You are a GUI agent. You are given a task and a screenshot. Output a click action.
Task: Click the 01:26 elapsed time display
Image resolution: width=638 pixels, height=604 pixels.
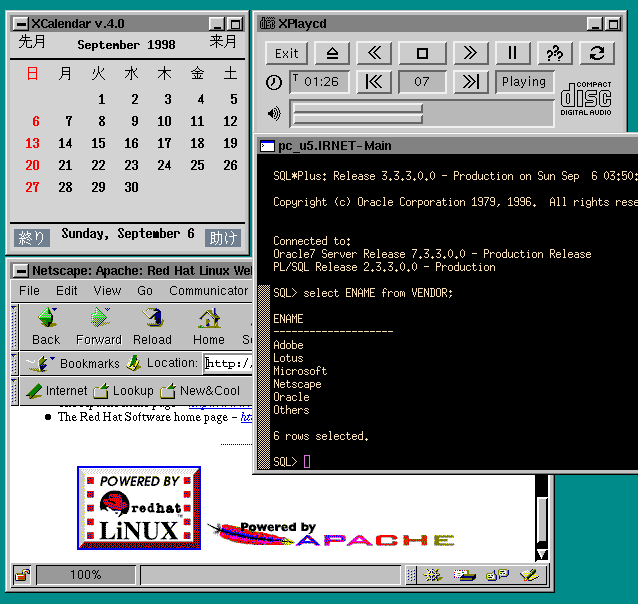coord(319,82)
